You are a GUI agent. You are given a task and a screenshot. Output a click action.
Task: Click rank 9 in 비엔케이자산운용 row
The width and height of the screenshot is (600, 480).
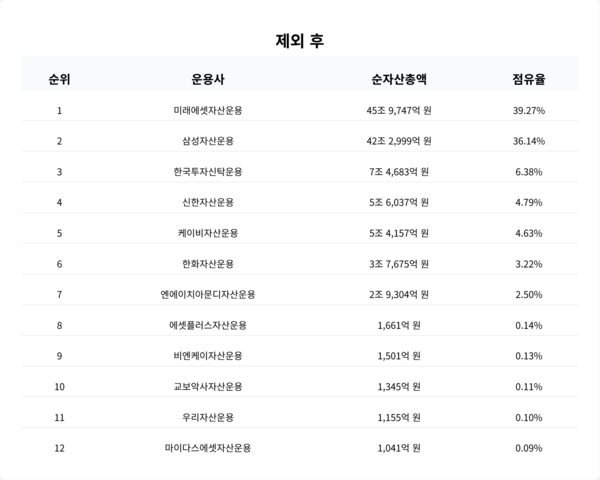[x=59, y=356]
